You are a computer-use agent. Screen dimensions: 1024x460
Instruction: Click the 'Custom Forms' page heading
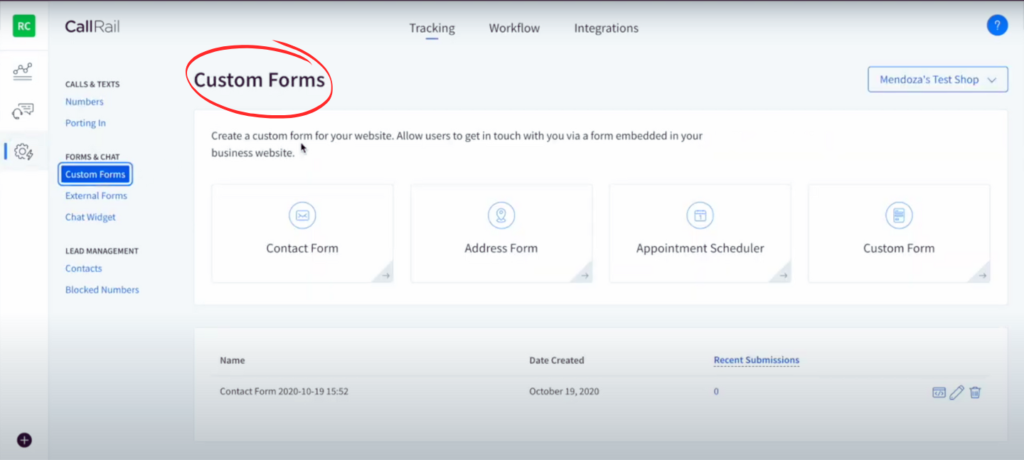(259, 80)
